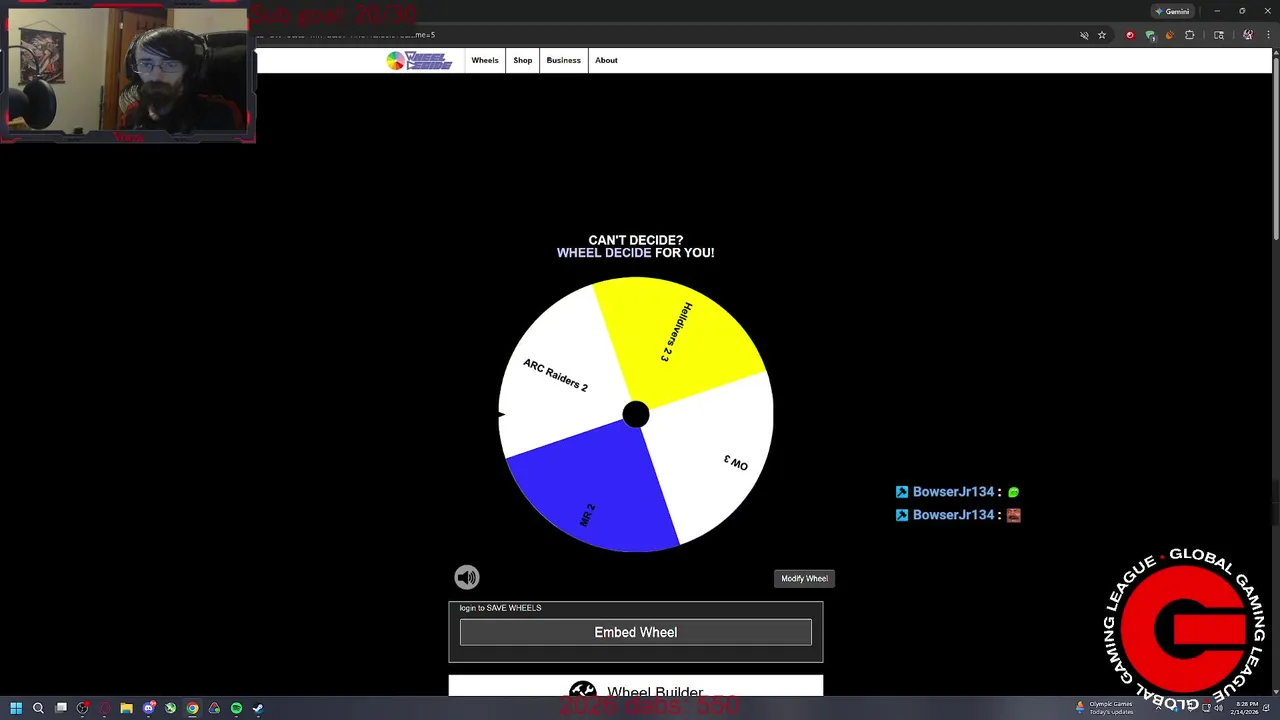The height and width of the screenshot is (720, 1280).
Task: Click the WHEEL DECIDE heading text
Action: pyautogui.click(x=604, y=253)
